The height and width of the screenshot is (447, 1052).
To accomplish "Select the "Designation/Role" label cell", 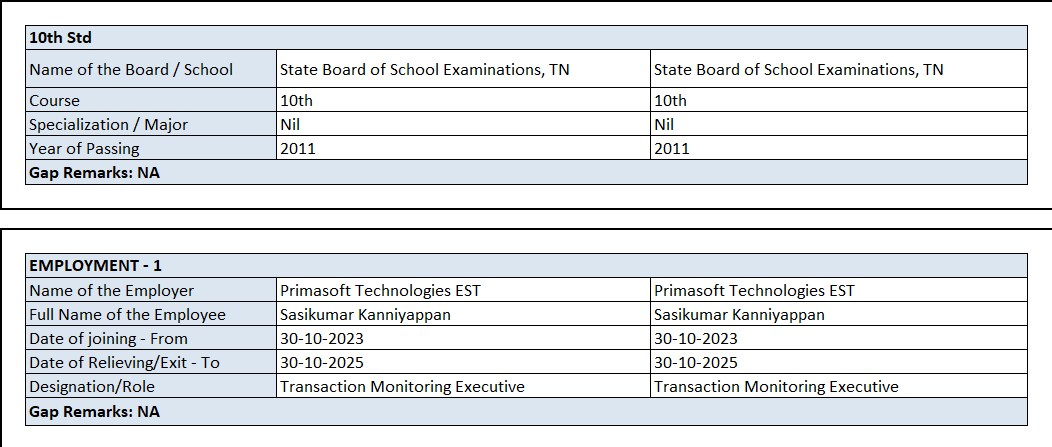I will pyautogui.click(x=93, y=386).
